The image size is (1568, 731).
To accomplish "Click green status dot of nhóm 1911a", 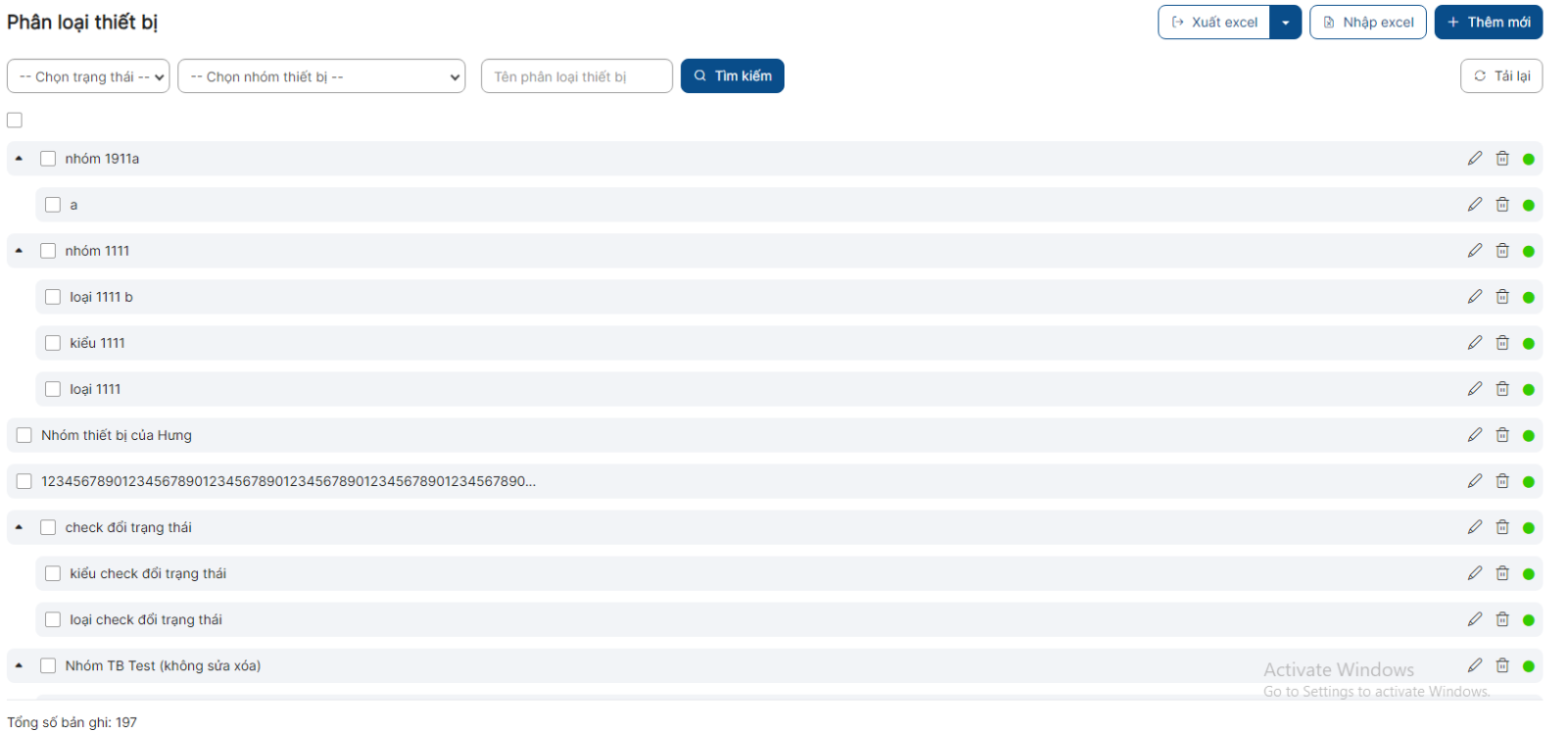I will point(1528,159).
